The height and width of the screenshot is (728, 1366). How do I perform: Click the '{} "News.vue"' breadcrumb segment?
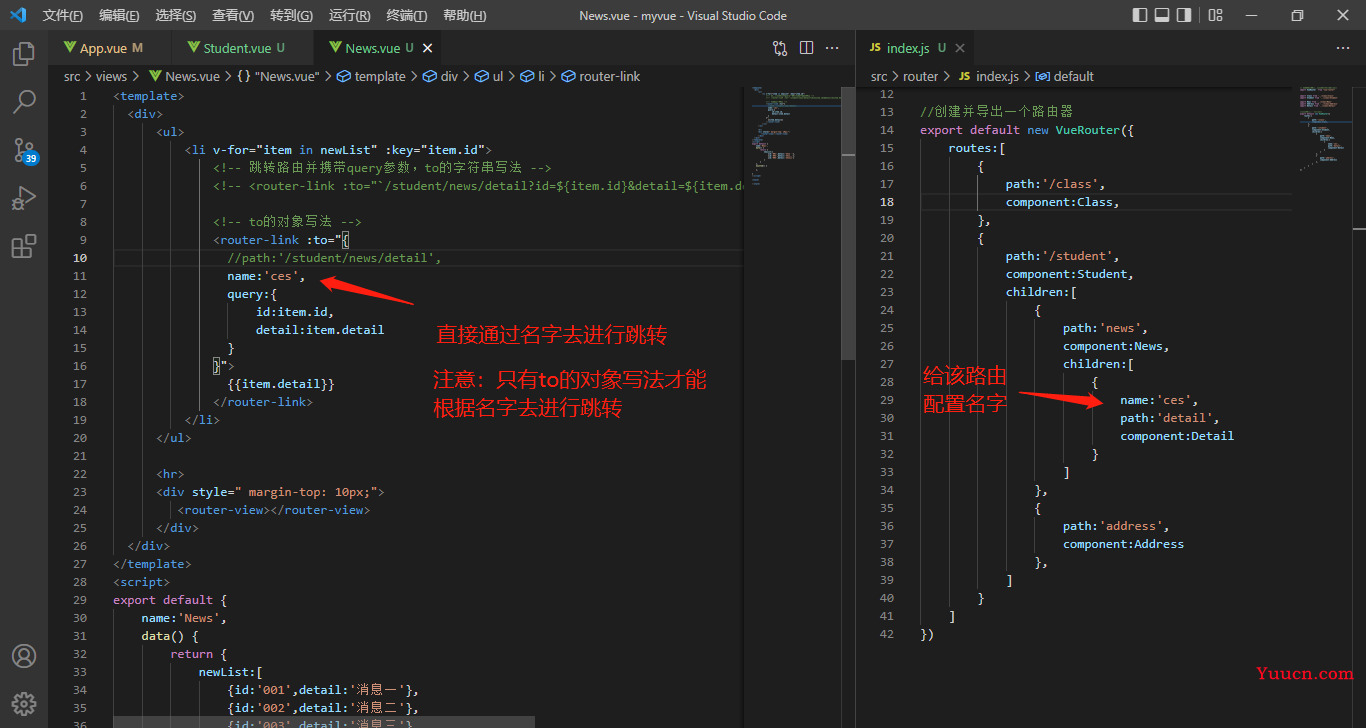coord(277,76)
